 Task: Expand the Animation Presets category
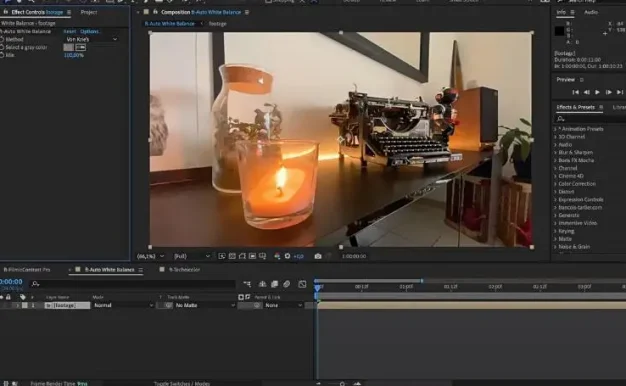pyautogui.click(x=555, y=129)
